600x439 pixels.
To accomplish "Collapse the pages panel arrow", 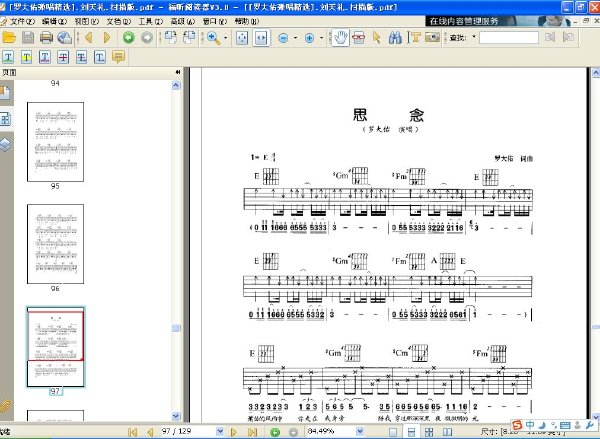I will tap(178, 72).
